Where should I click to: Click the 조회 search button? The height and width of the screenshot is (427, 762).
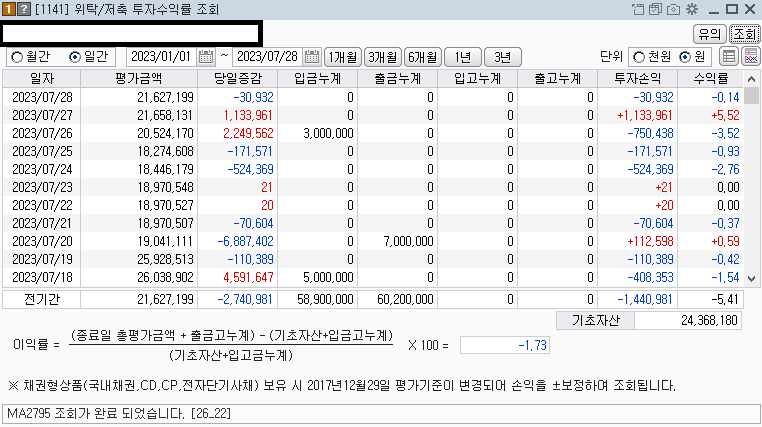pos(745,34)
